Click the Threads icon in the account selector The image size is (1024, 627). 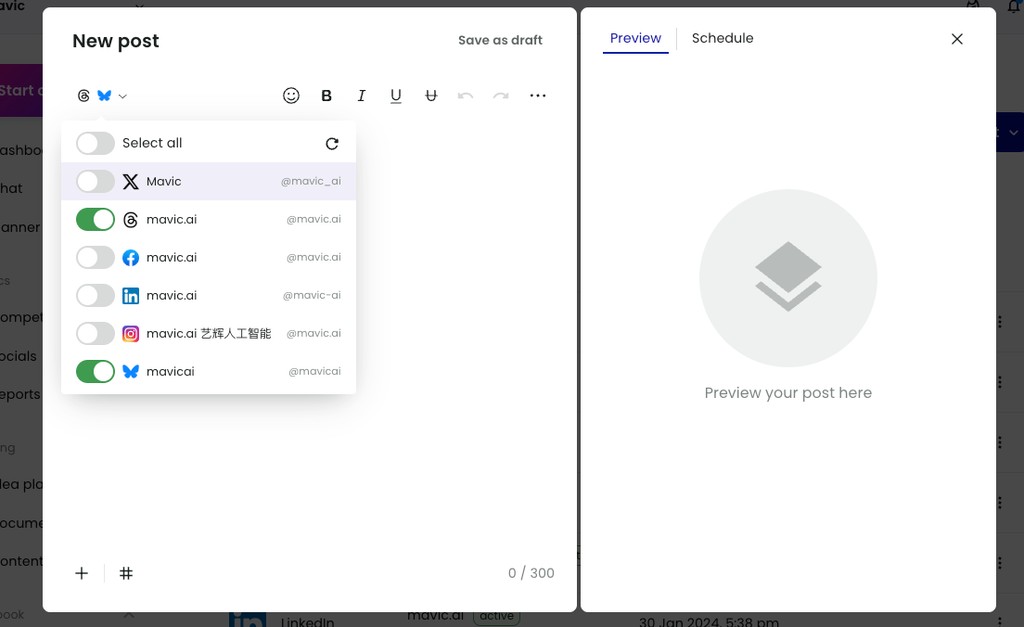(x=84, y=96)
